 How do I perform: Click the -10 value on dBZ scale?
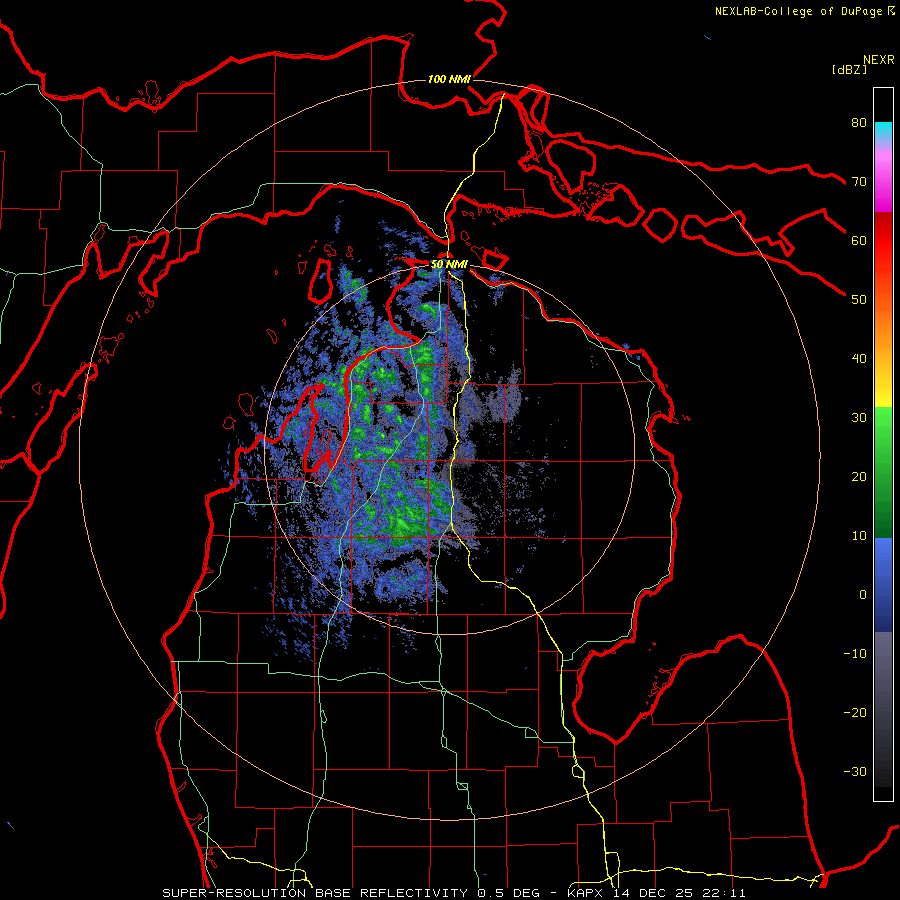pyautogui.click(x=855, y=654)
